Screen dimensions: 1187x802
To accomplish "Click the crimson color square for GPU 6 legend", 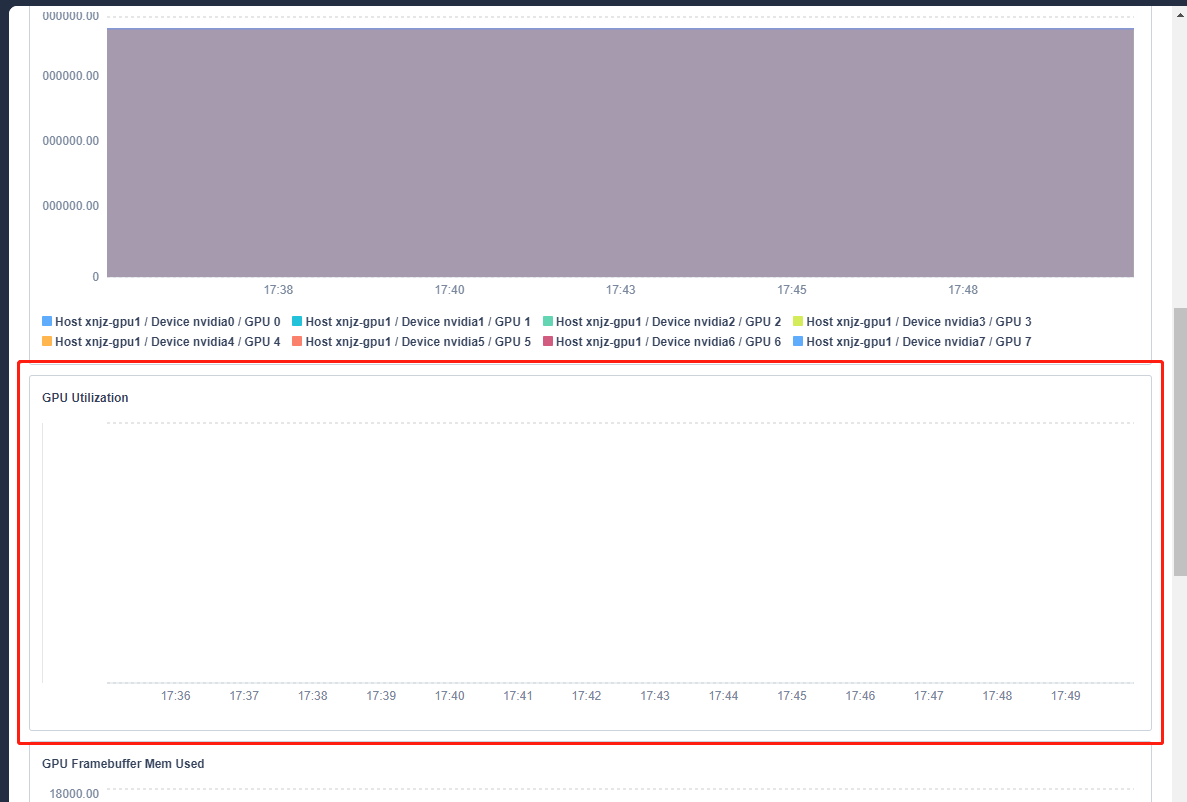I will 548,341.
